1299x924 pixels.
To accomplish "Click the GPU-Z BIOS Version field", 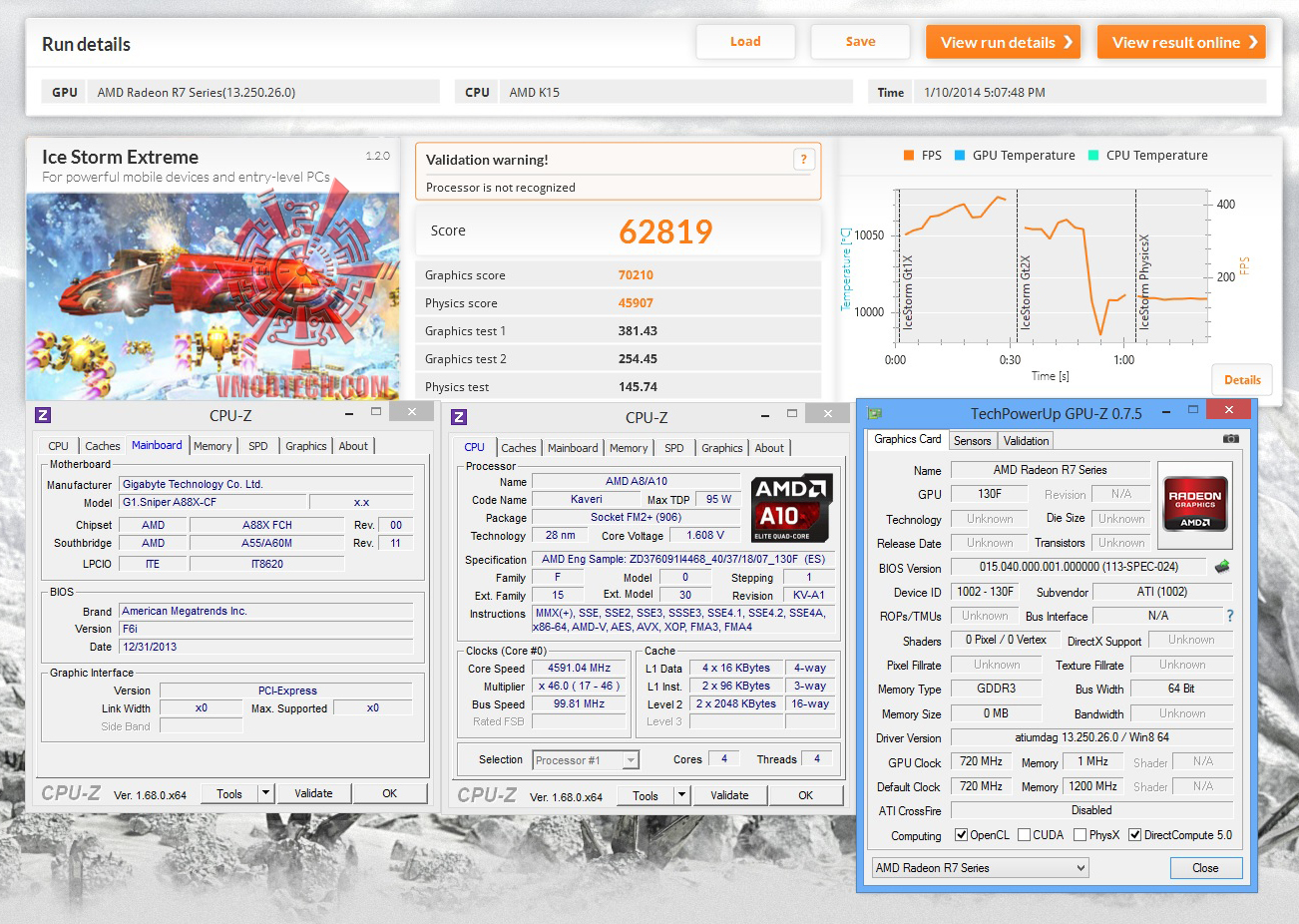I will [1078, 567].
